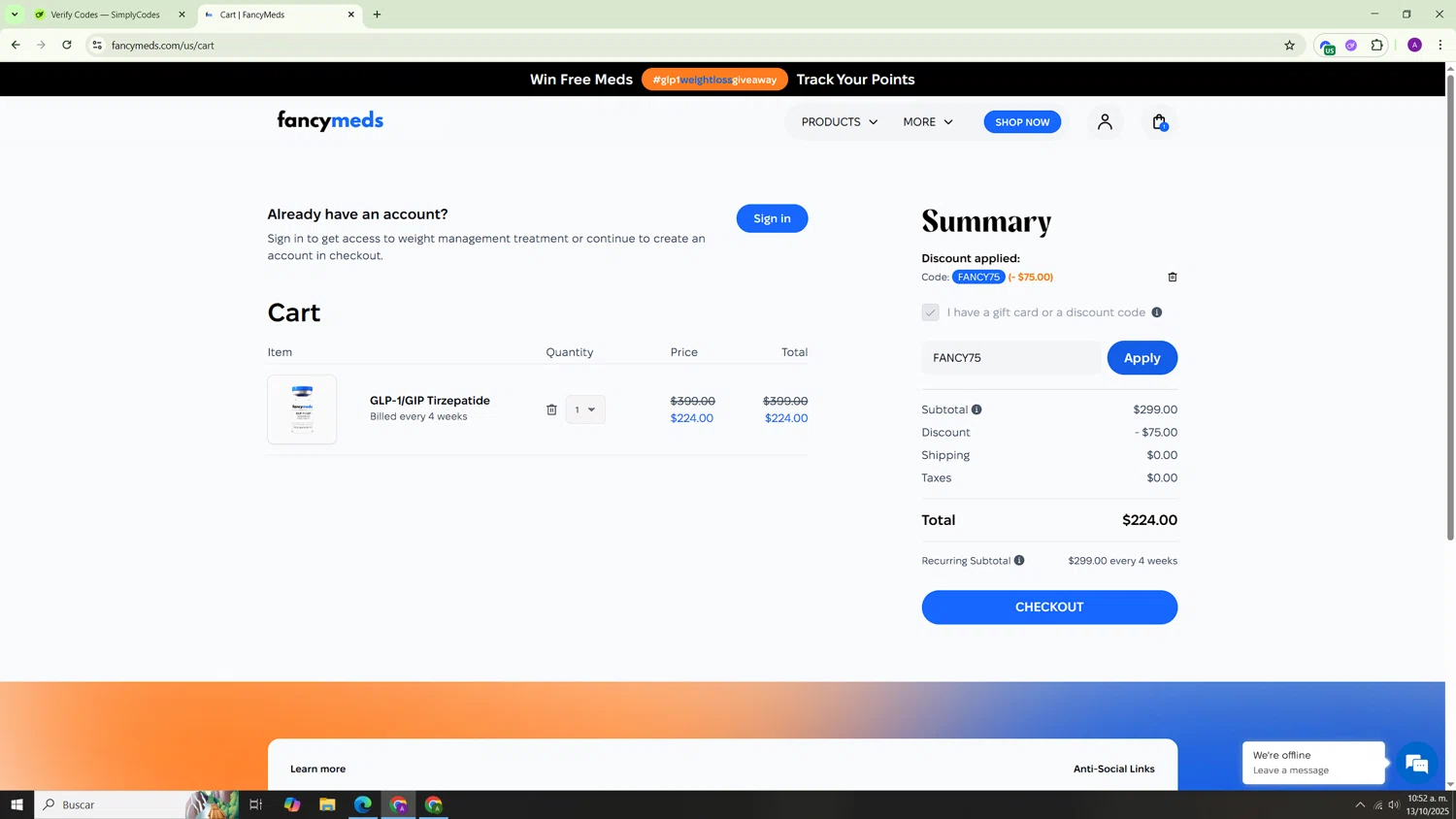
Task: Open browser extensions puzzle icon
Action: click(1376, 45)
